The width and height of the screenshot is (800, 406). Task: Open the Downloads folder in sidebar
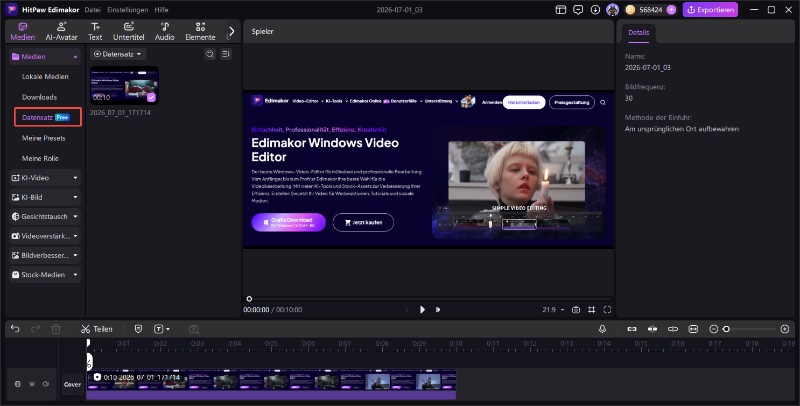39,97
